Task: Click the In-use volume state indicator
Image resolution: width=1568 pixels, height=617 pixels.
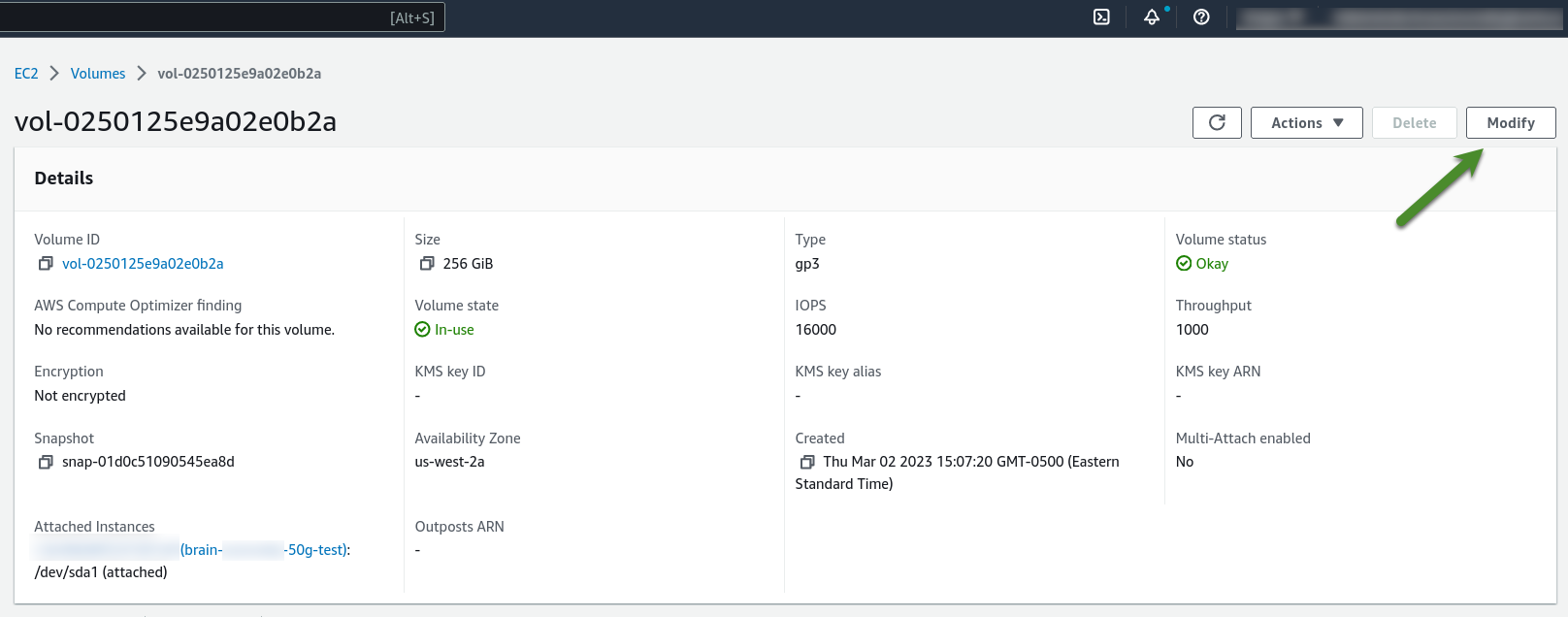Action: point(444,330)
